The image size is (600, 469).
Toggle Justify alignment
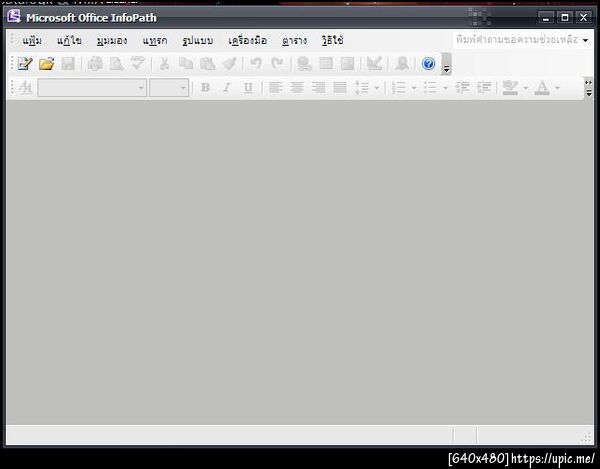(339, 88)
